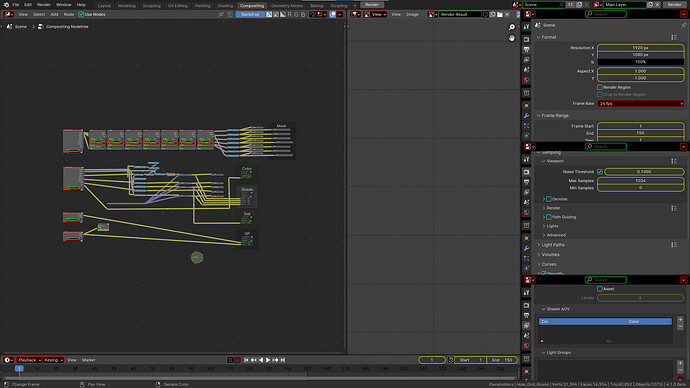Open the Render menu in top bar
Screen dimensions: 690x388
44,4
